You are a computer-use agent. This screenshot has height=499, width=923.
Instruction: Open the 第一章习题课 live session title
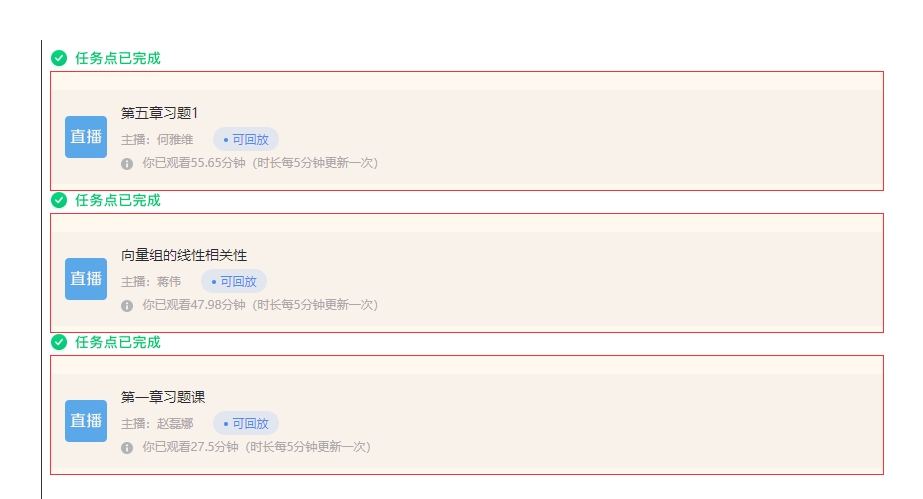pyautogui.click(x=163, y=397)
